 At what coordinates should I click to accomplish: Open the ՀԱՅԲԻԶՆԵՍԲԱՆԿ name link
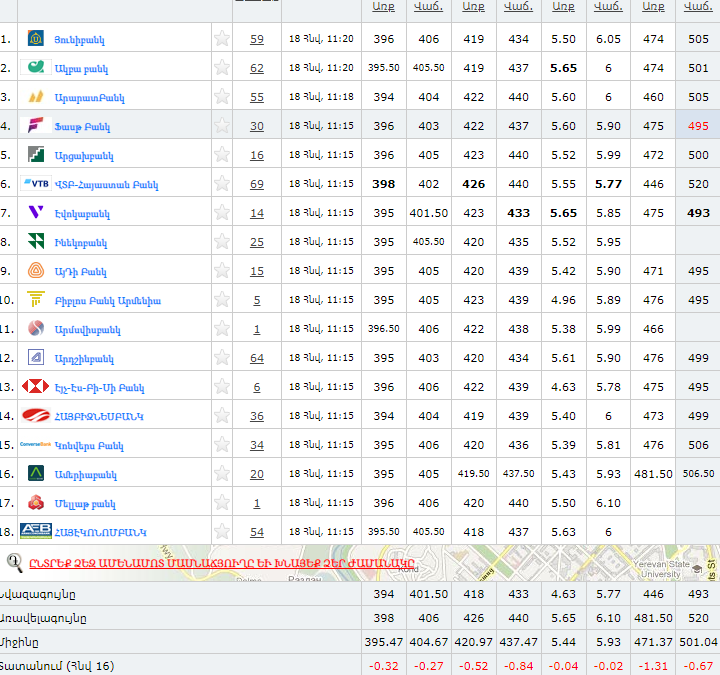click(x=99, y=416)
